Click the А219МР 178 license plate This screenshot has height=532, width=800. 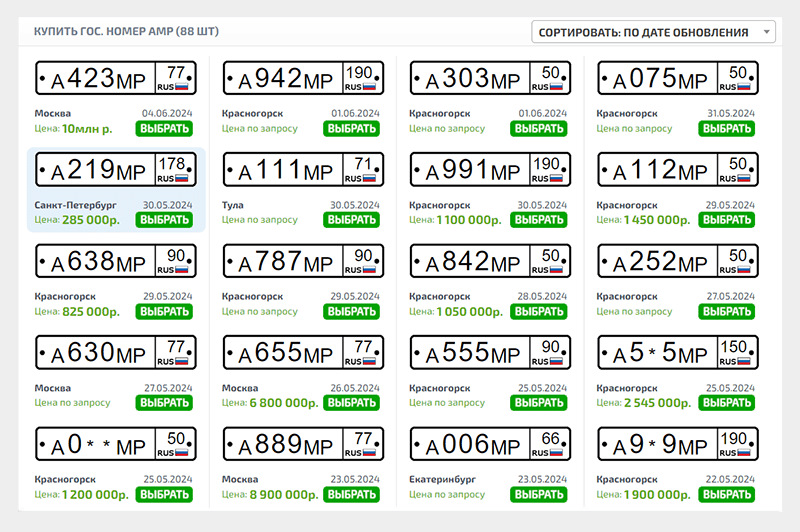pyautogui.click(x=116, y=169)
